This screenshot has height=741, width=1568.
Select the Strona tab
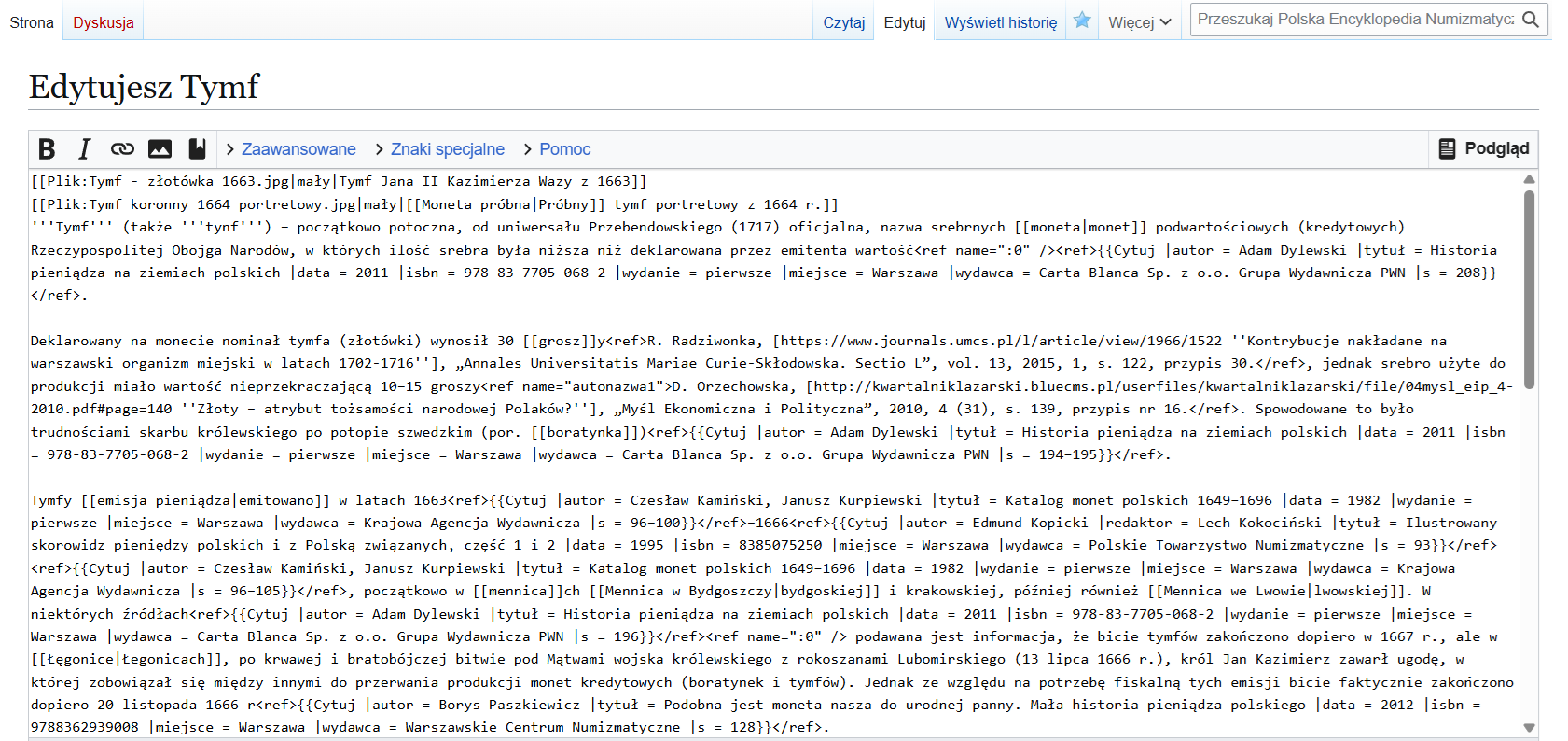tap(32, 22)
